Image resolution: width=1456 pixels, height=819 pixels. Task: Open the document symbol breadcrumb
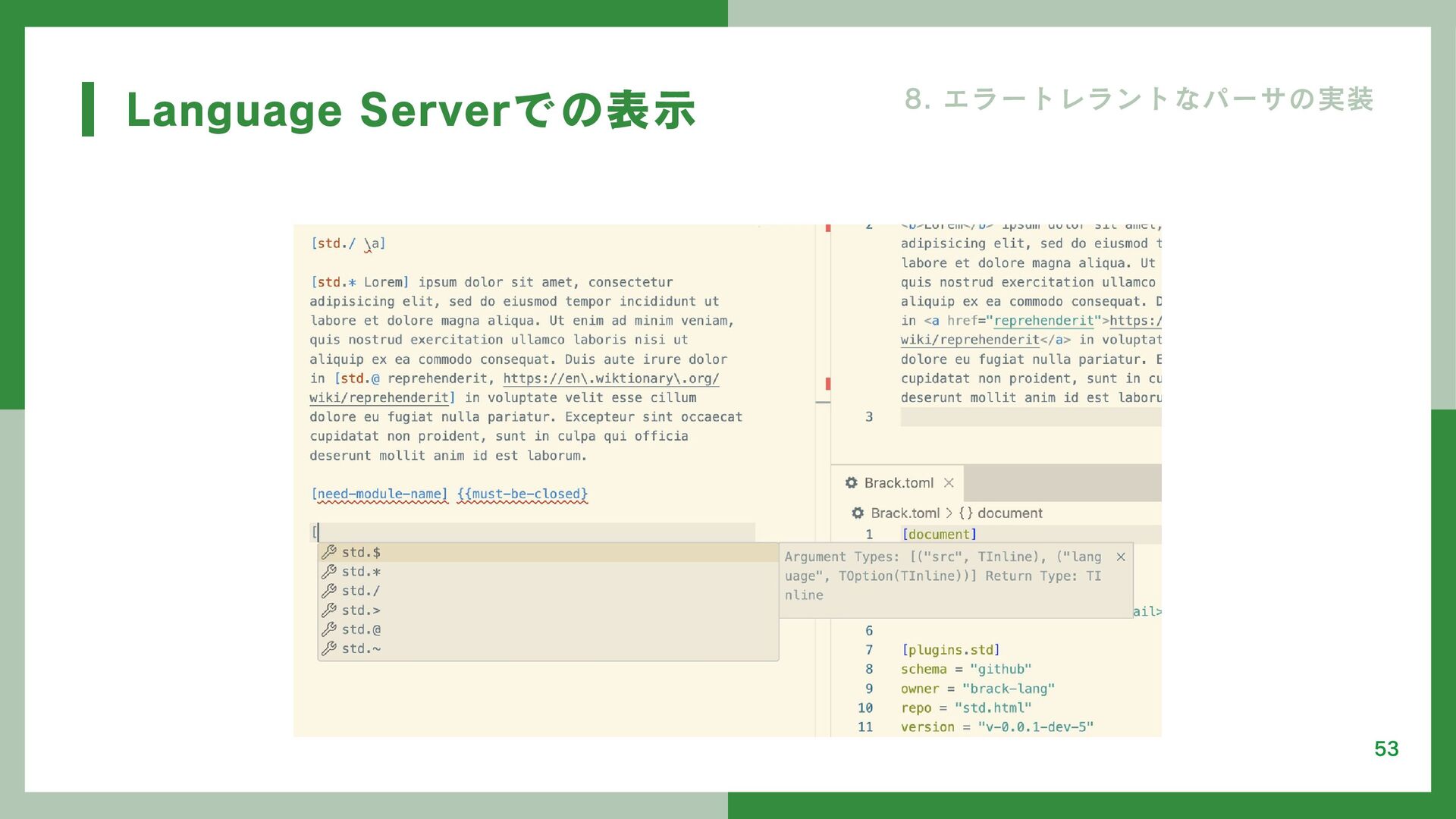[x=1001, y=513]
